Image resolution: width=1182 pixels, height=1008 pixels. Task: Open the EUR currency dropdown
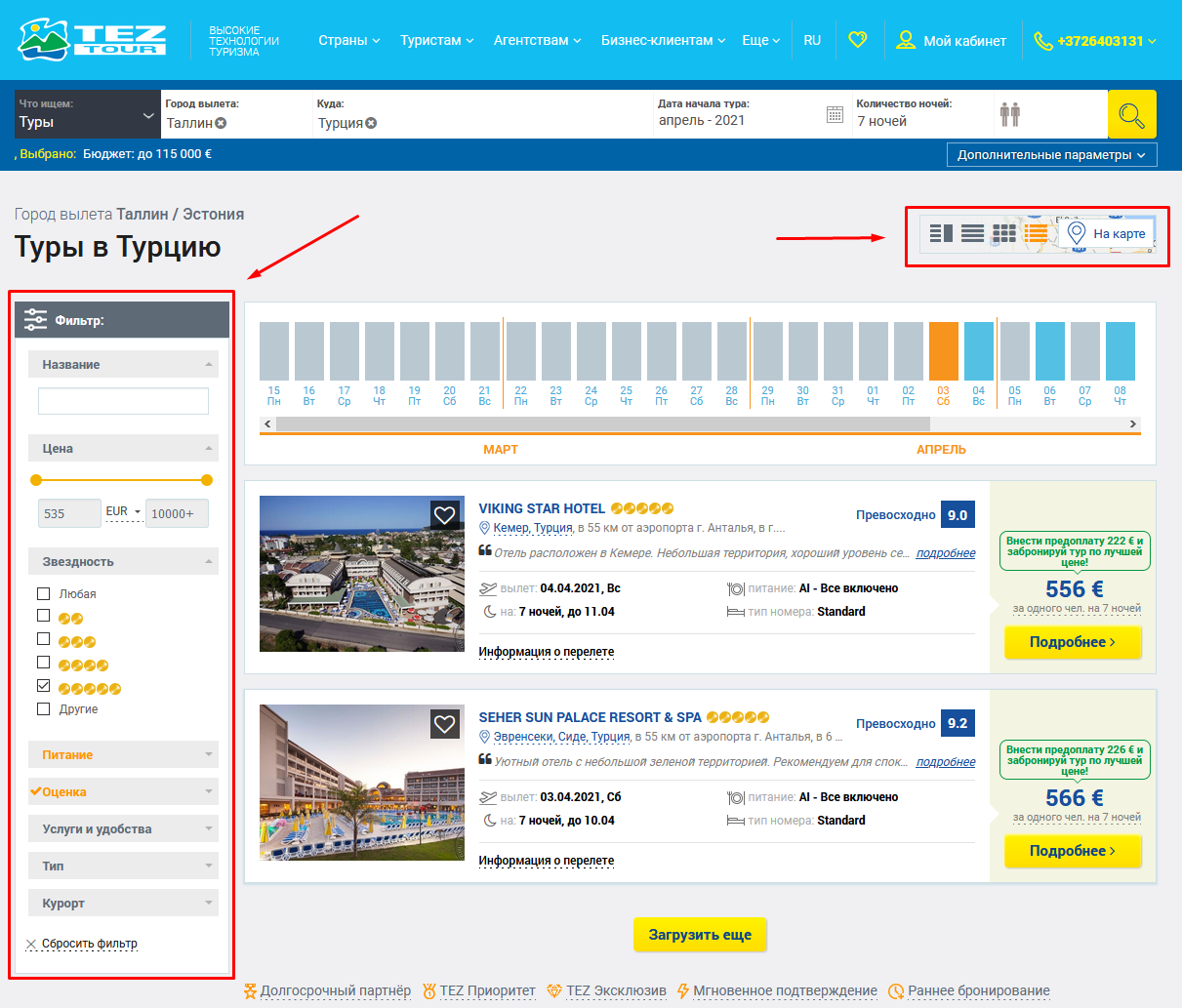pyautogui.click(x=124, y=511)
